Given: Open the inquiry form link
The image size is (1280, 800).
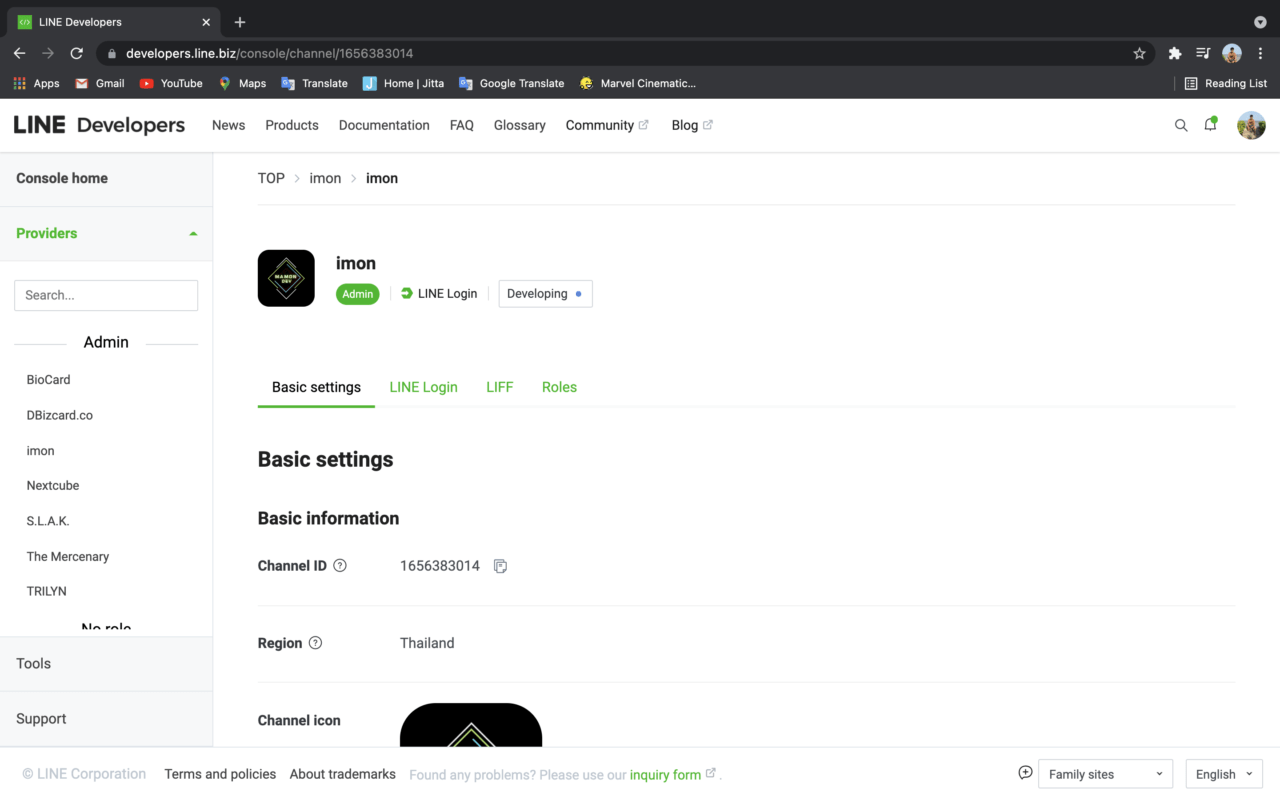Looking at the screenshot, I should 665,774.
